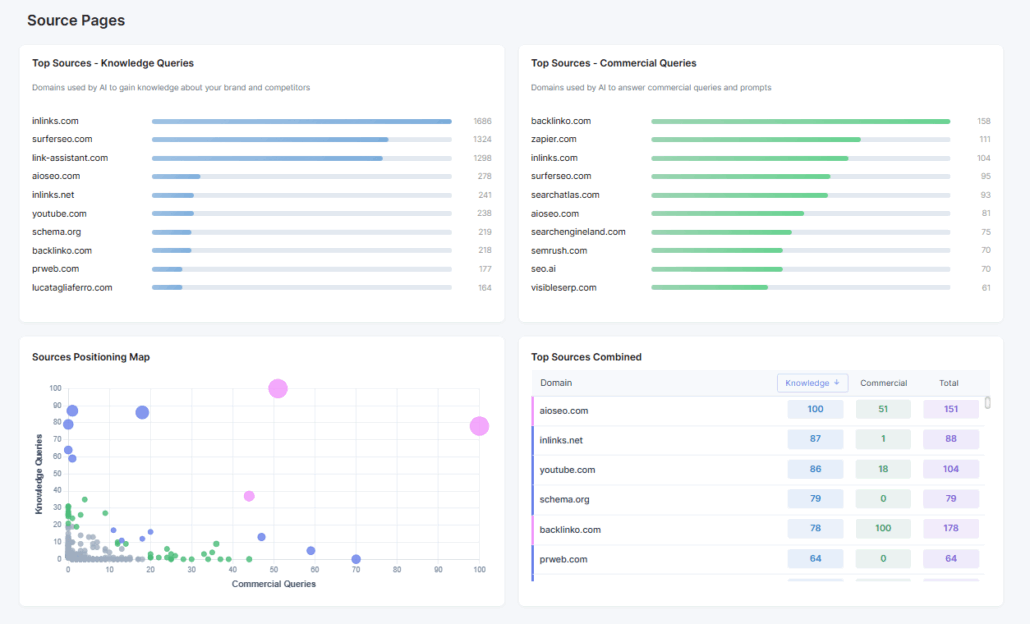Click inlinks.net knowledge value 87
The height and width of the screenshot is (624, 1030).
[x=815, y=439]
